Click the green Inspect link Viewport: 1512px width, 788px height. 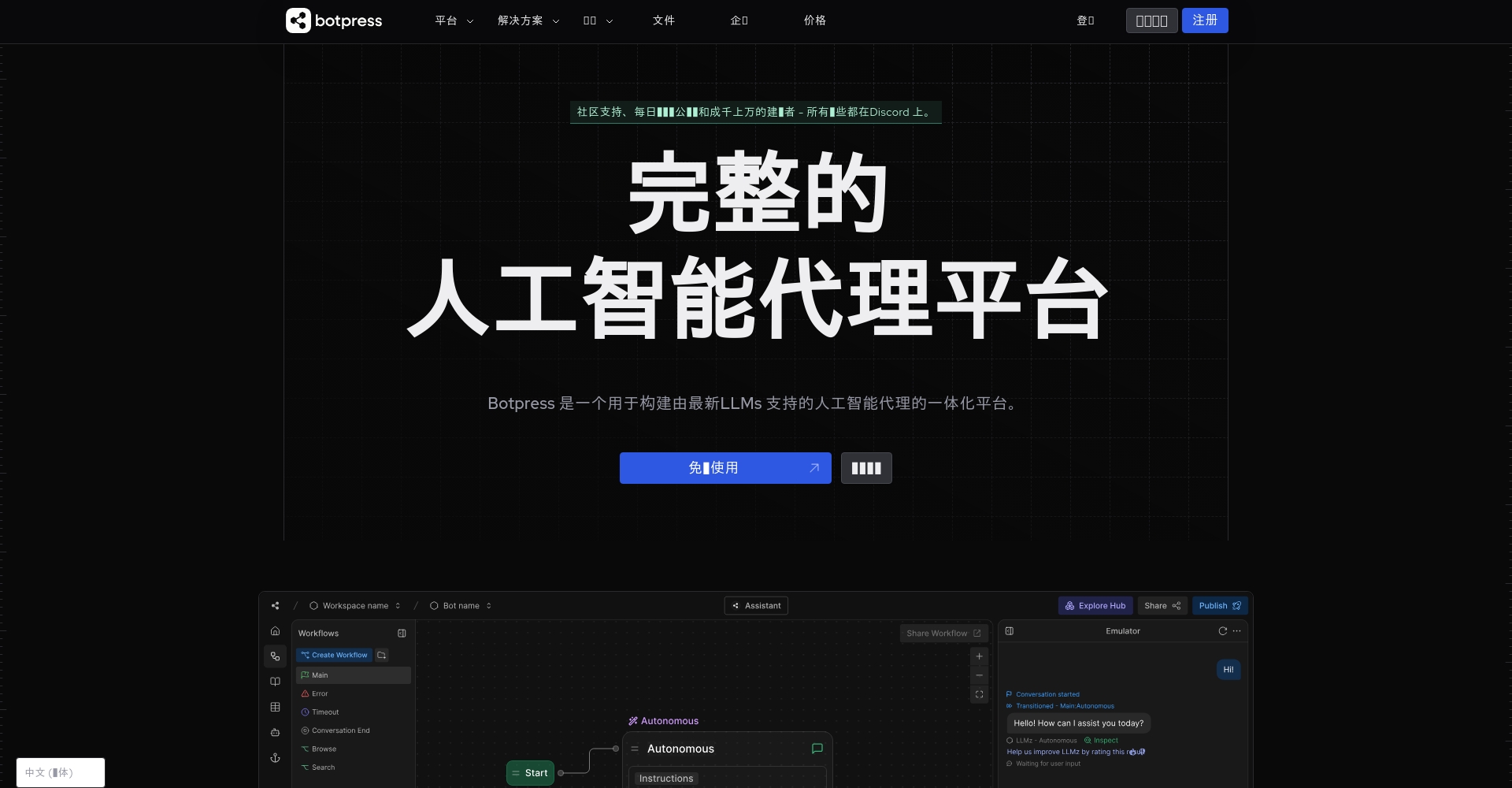[1101, 741]
